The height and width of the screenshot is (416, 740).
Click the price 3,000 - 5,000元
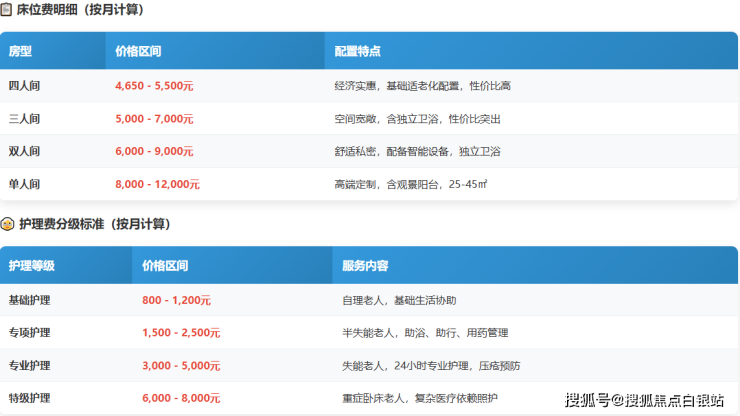point(181,366)
